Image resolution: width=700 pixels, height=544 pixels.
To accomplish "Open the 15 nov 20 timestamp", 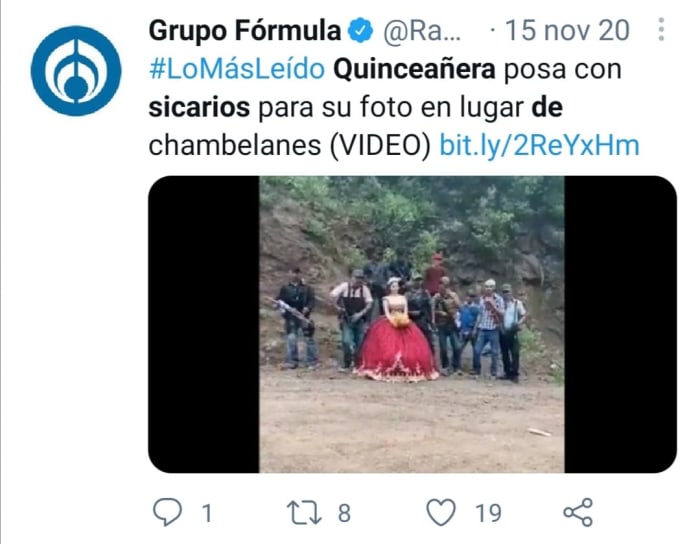I will tap(567, 30).
